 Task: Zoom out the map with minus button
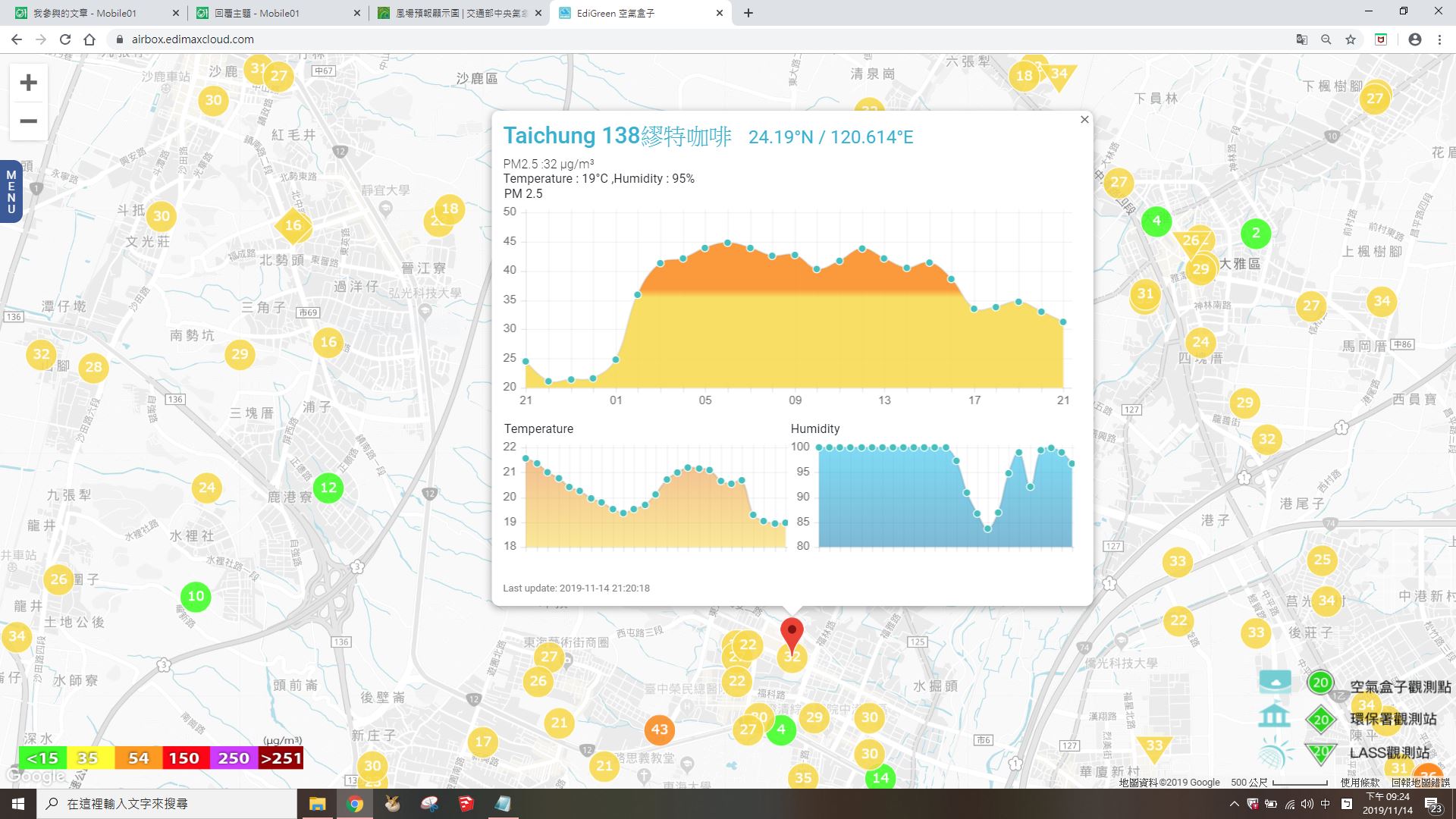(x=28, y=121)
